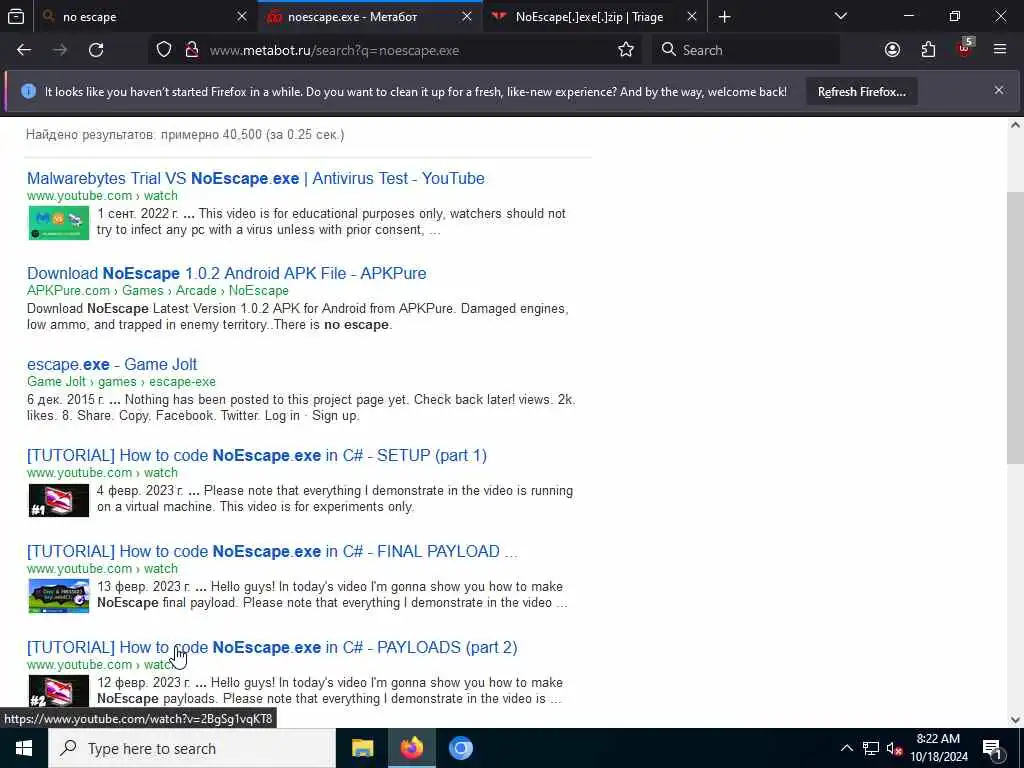The width and height of the screenshot is (1024, 768).
Task: Dismiss the Firefox refresh notification bar
Action: pyautogui.click(x=999, y=91)
